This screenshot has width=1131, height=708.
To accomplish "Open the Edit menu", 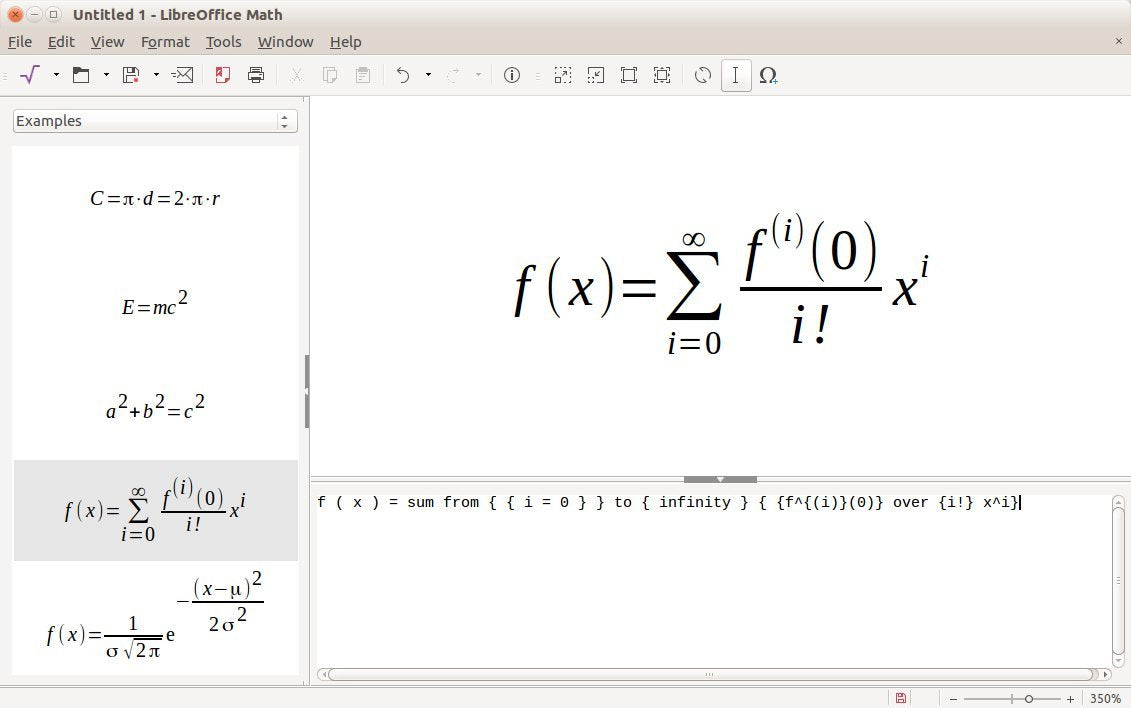I will point(61,42).
